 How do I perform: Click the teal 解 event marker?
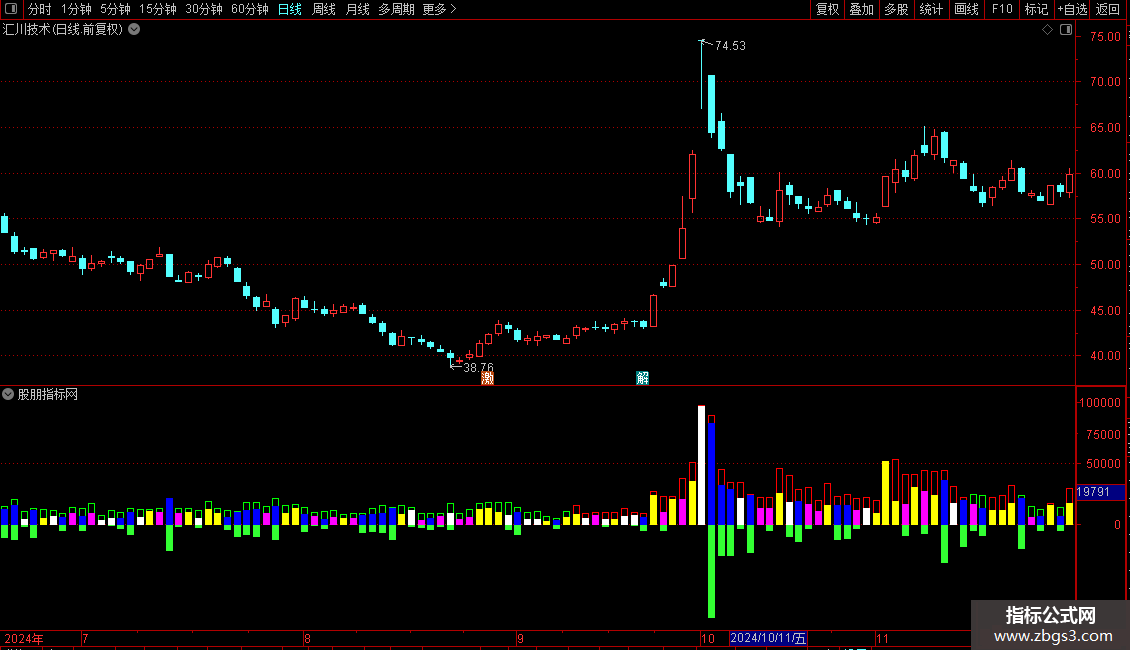point(643,378)
